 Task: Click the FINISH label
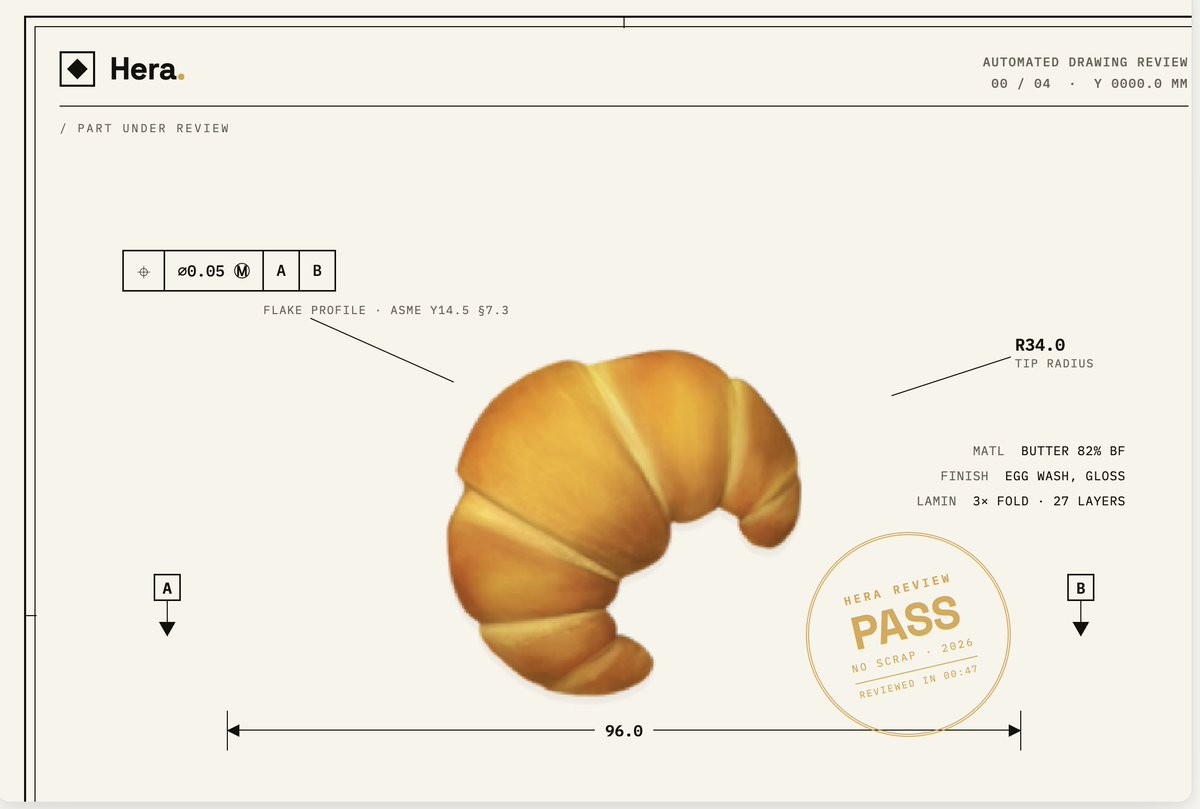pyautogui.click(x=964, y=477)
